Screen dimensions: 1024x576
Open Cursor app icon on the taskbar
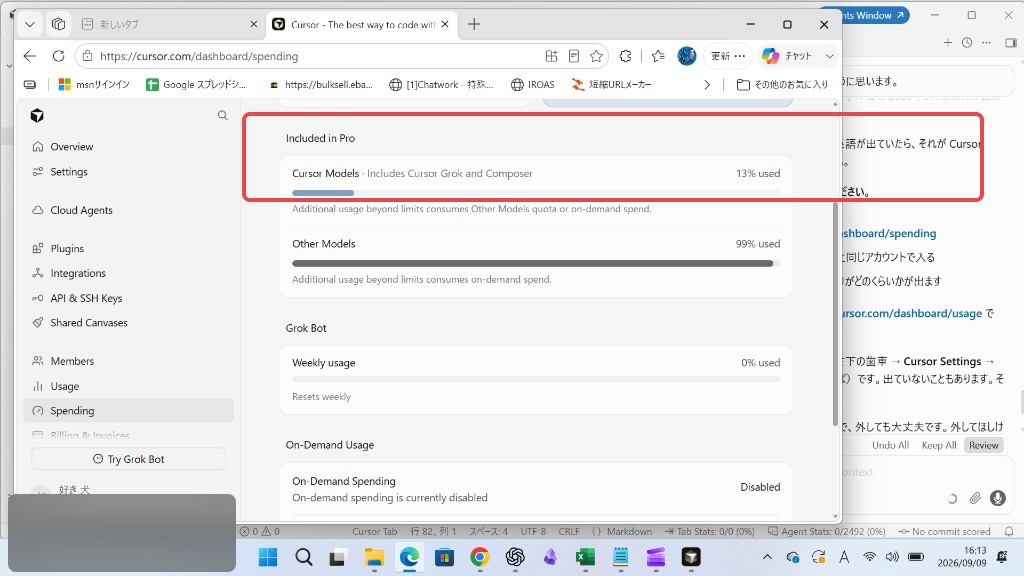[x=691, y=557]
